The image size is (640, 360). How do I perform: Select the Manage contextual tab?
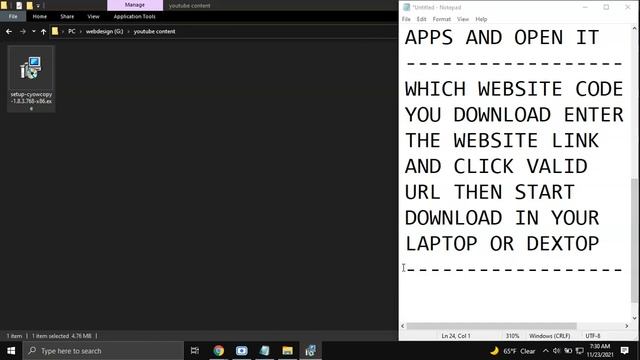coord(135,5)
